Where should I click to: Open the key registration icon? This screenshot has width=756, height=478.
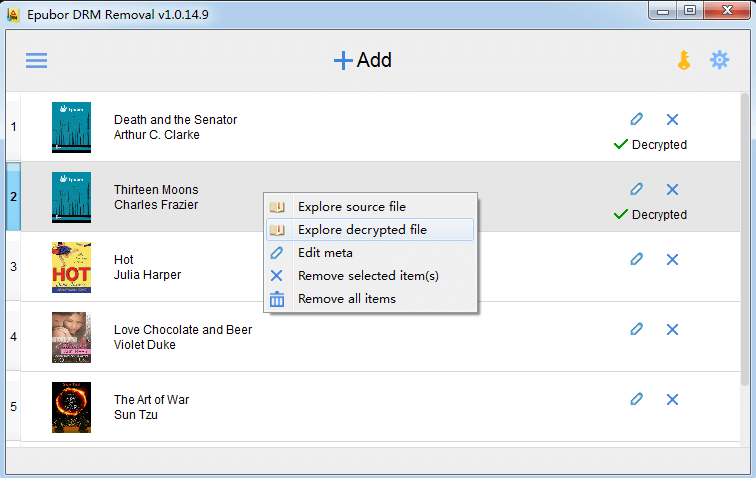[x=684, y=60]
